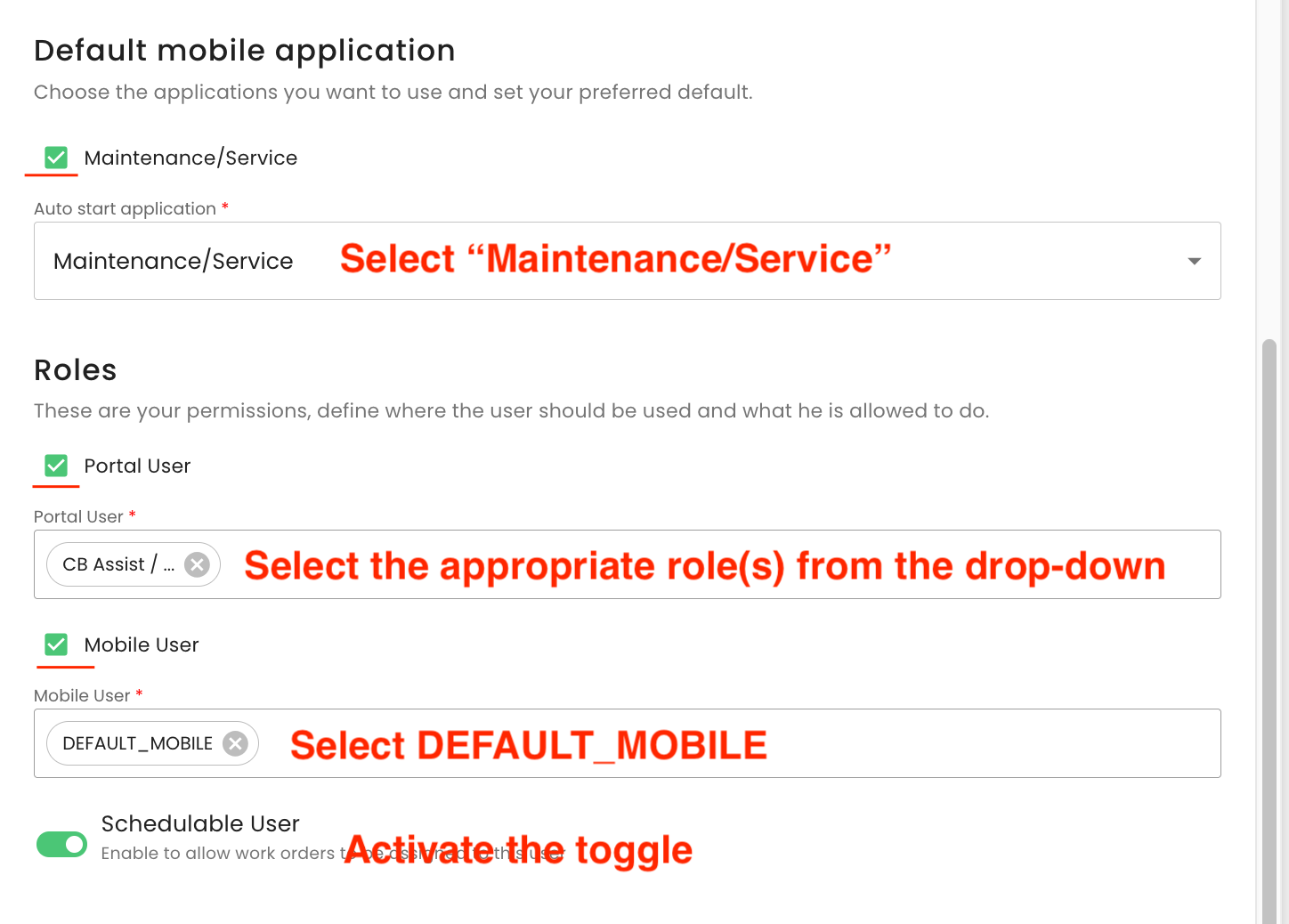This screenshot has height=924, width=1289.
Task: Remove the DEFAULT_MOBILE role chip
Action: 235,743
